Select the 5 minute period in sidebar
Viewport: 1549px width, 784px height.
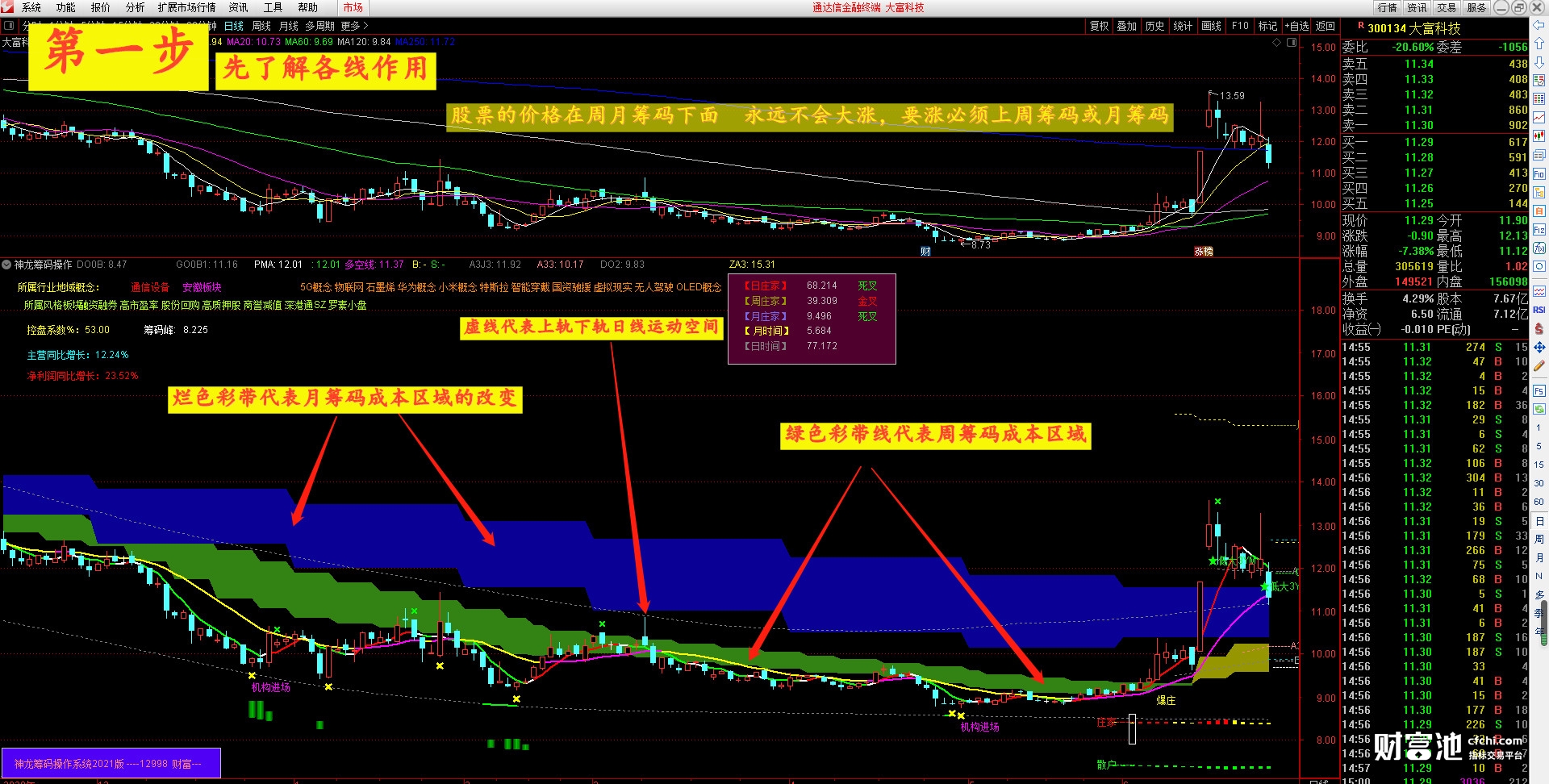[x=1539, y=446]
